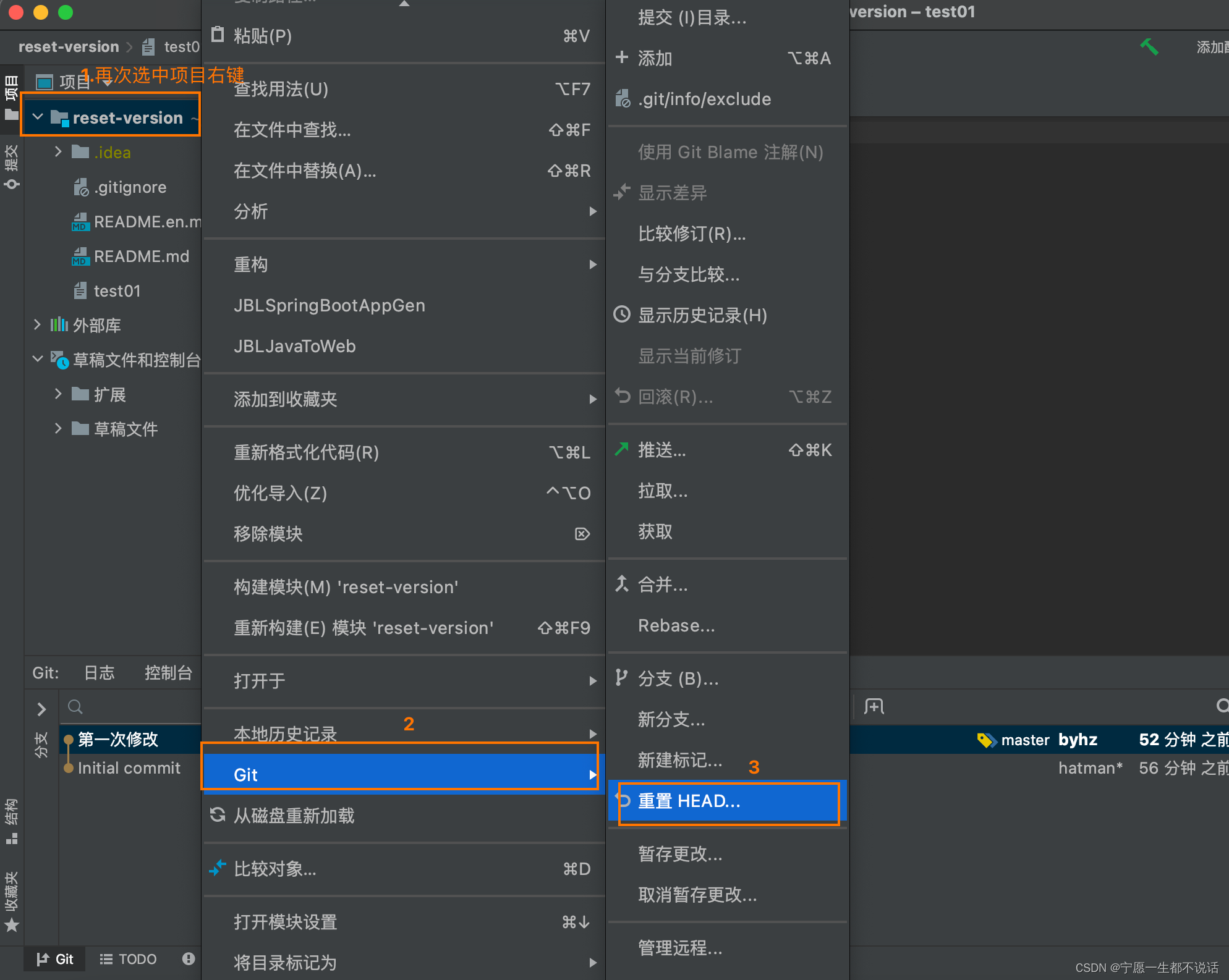Click the 项目 sidebar tool window button

(x=11, y=98)
